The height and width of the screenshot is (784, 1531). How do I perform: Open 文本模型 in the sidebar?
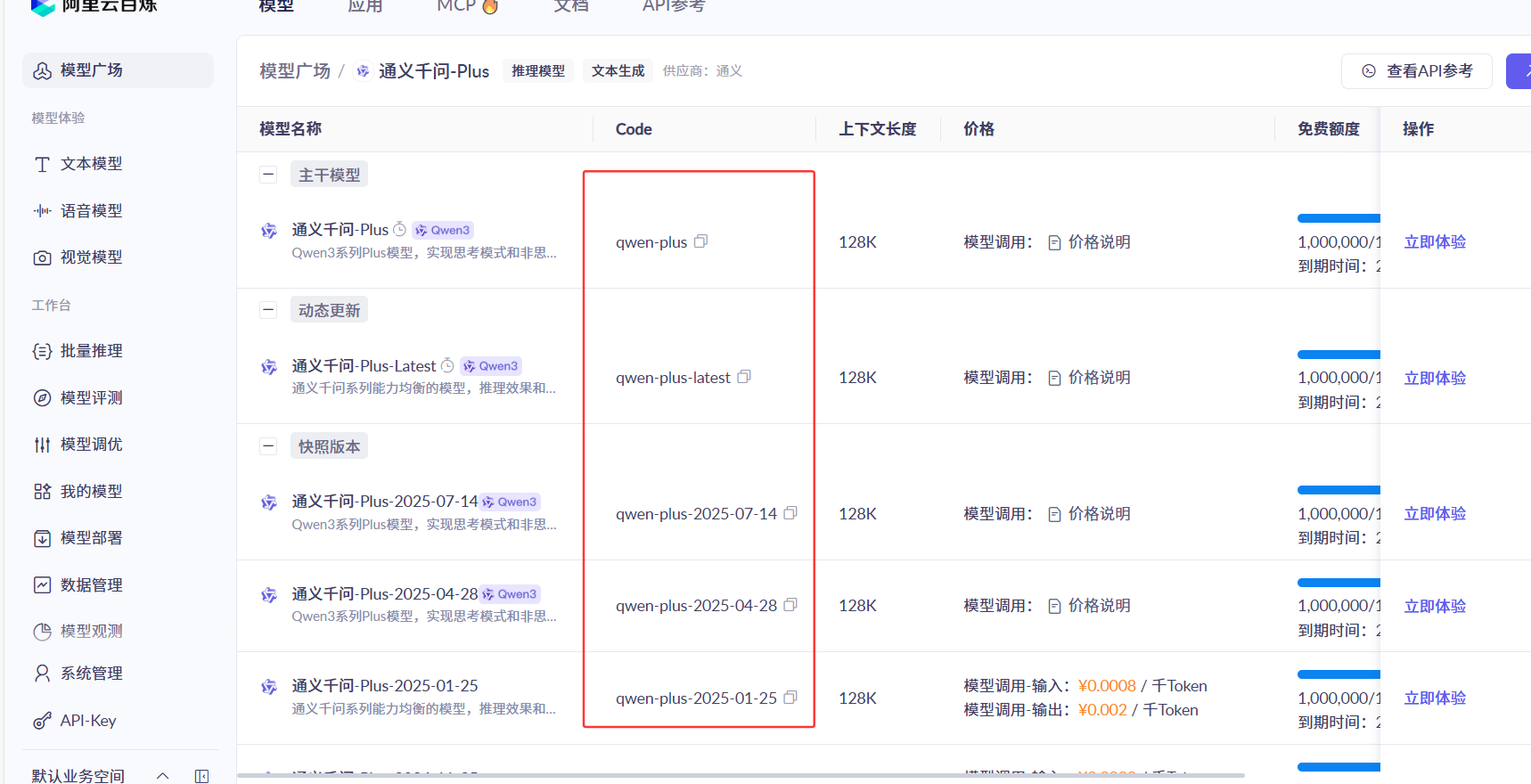(x=91, y=164)
